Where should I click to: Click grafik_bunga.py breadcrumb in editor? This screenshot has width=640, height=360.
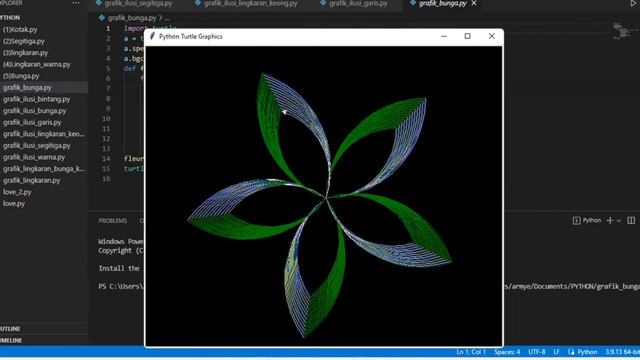(131, 18)
